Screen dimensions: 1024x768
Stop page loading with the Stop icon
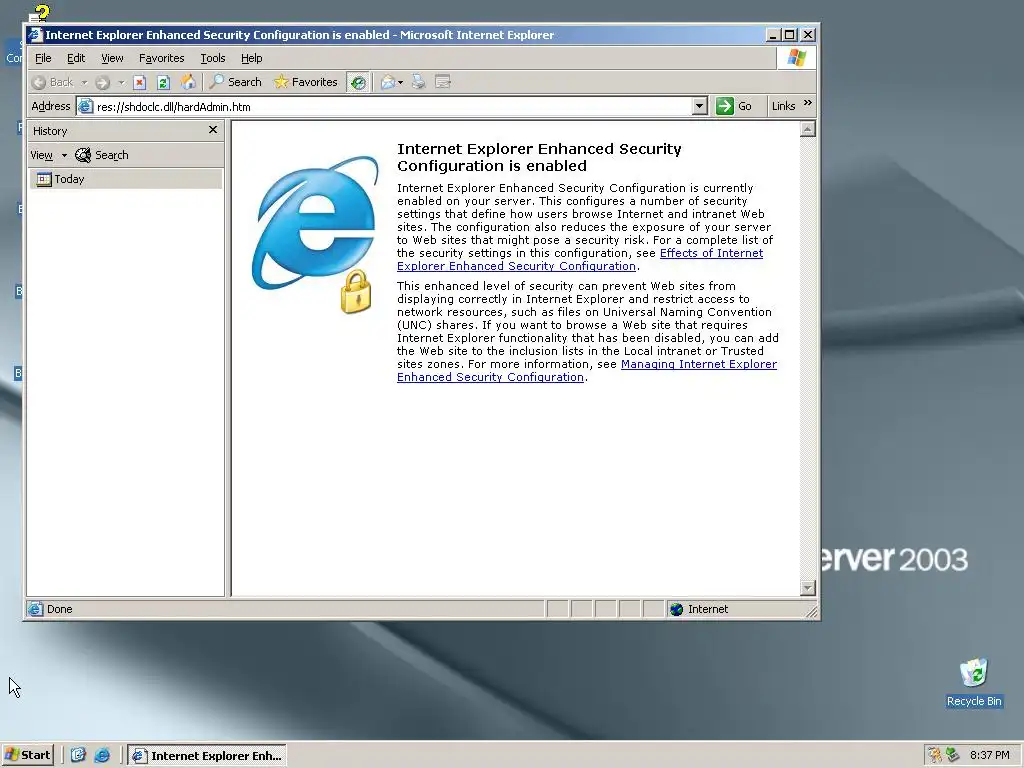point(139,82)
